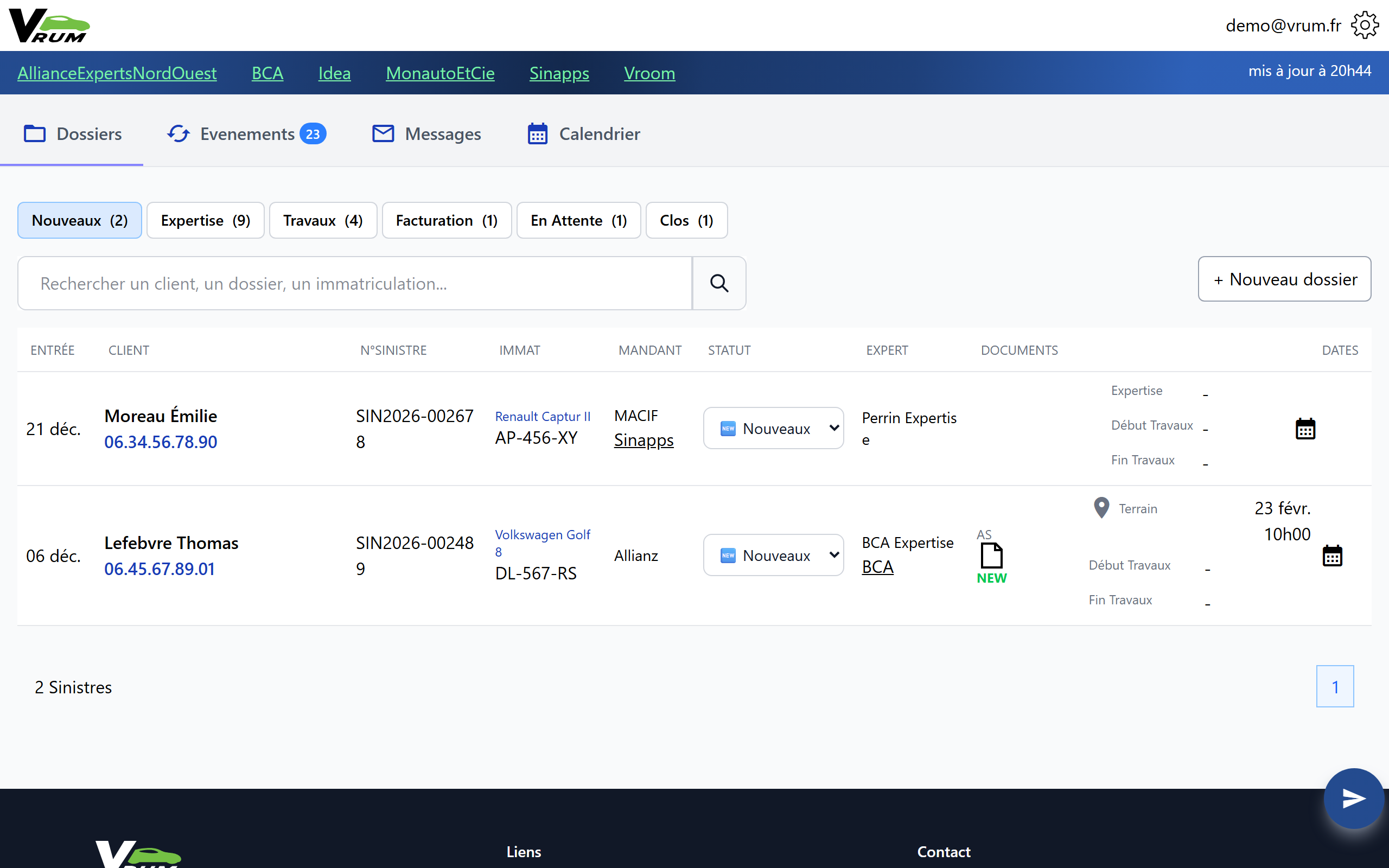
Task: Expand status dropdown for Moreau Émilie
Action: (773, 428)
